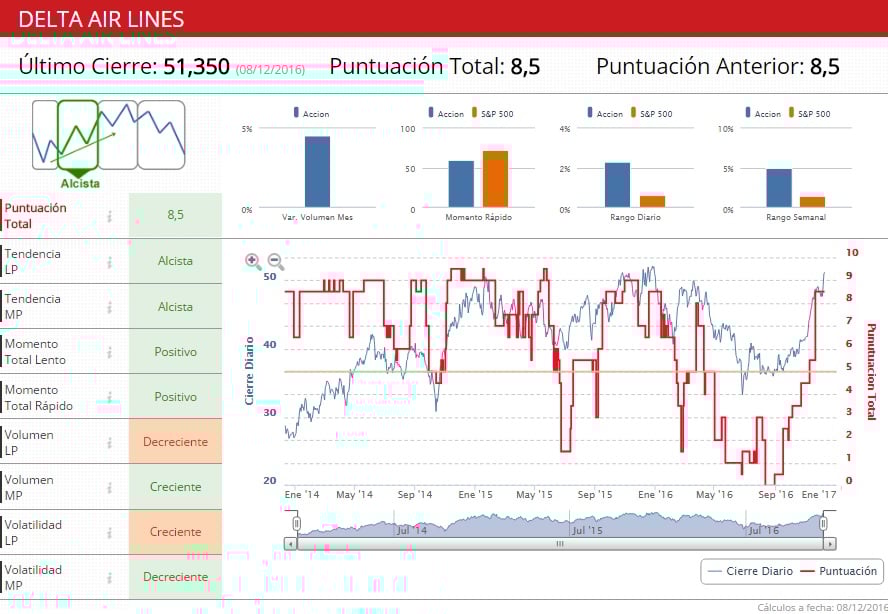Open info icon beside Momento Total Rápido
Image resolution: width=888 pixels, height=614 pixels.
coord(110,397)
